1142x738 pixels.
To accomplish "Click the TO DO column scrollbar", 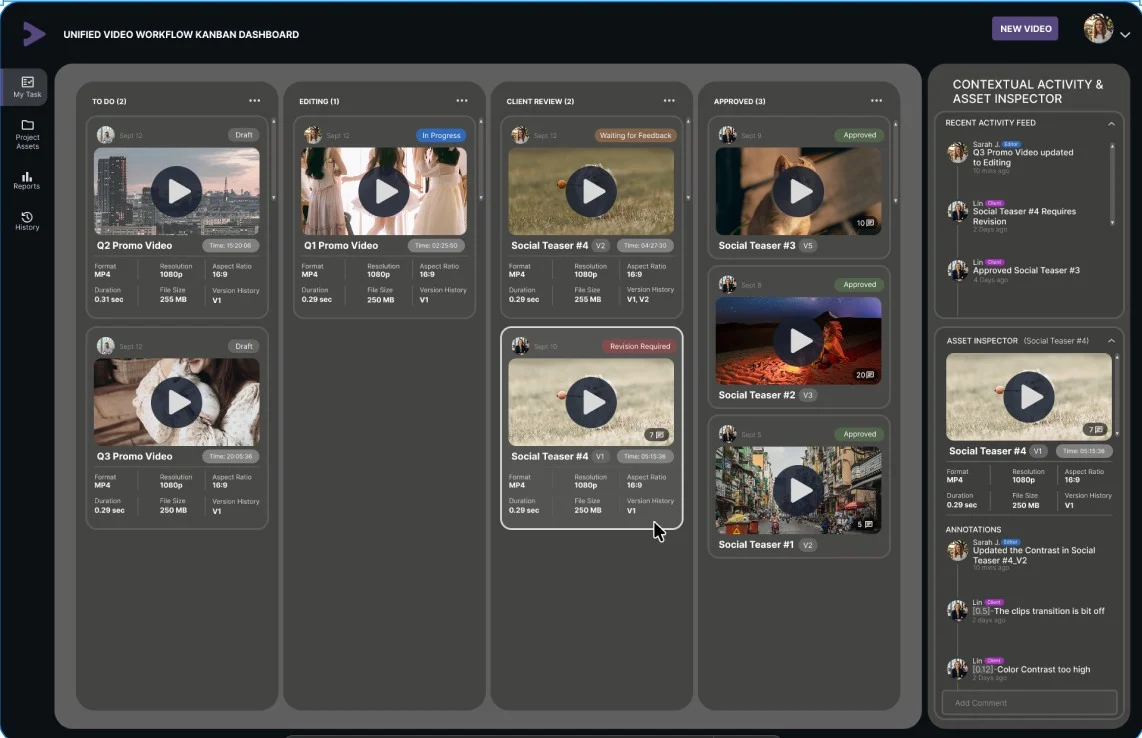I will [274, 159].
